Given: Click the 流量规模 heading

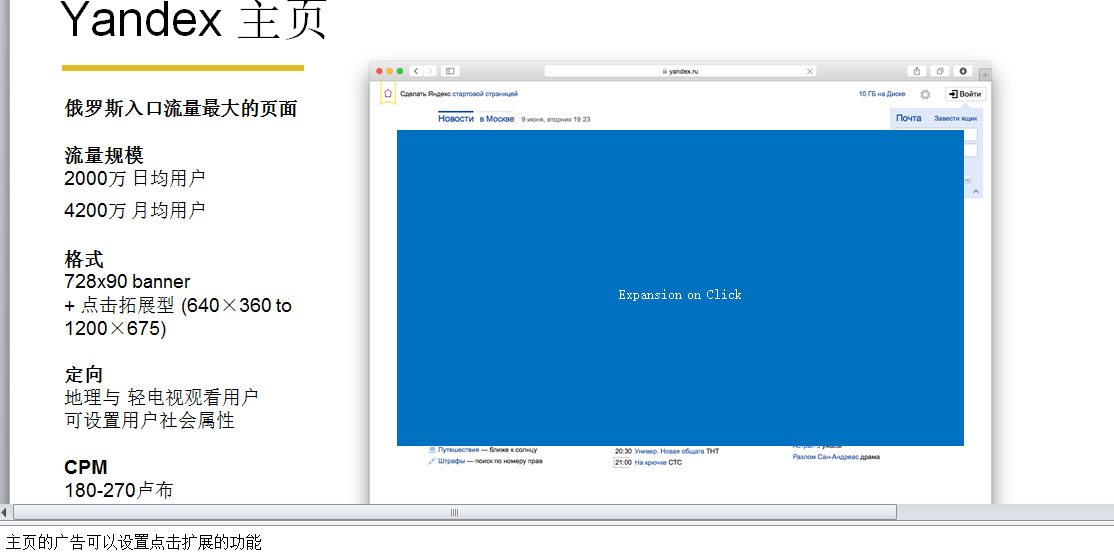Looking at the screenshot, I should [104, 155].
